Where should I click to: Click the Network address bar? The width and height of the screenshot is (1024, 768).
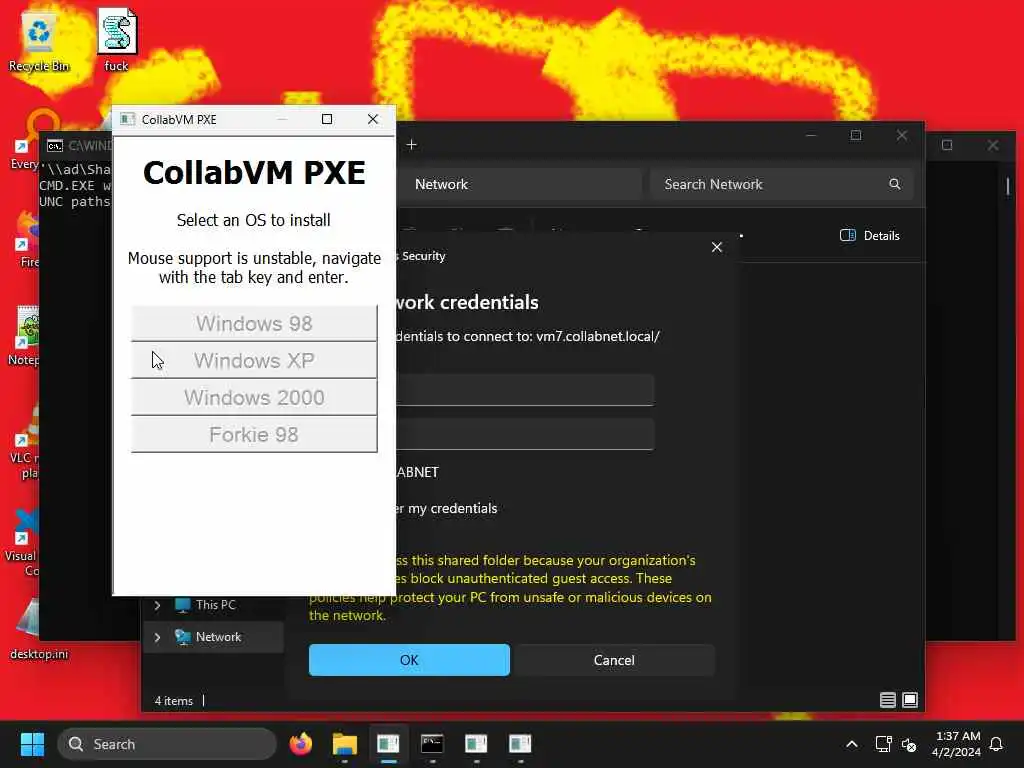pos(519,185)
